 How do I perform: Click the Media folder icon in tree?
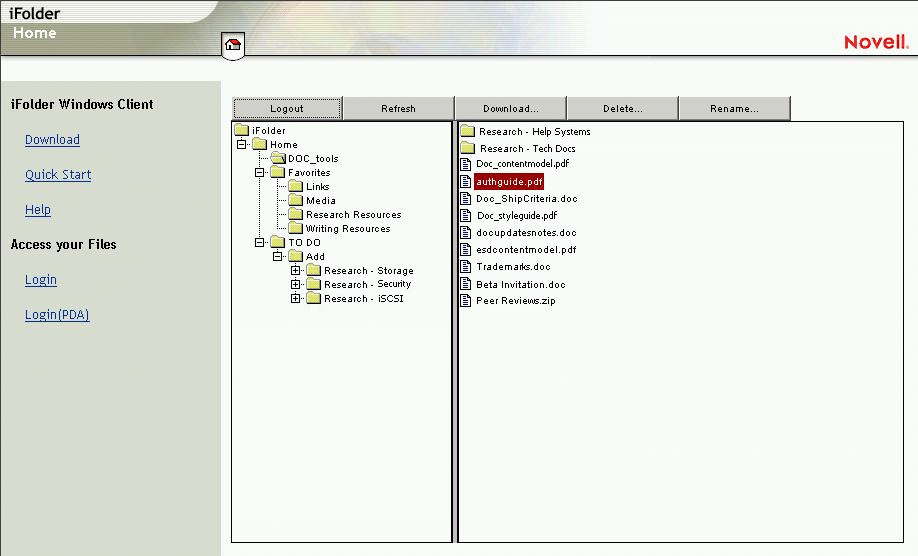point(295,200)
